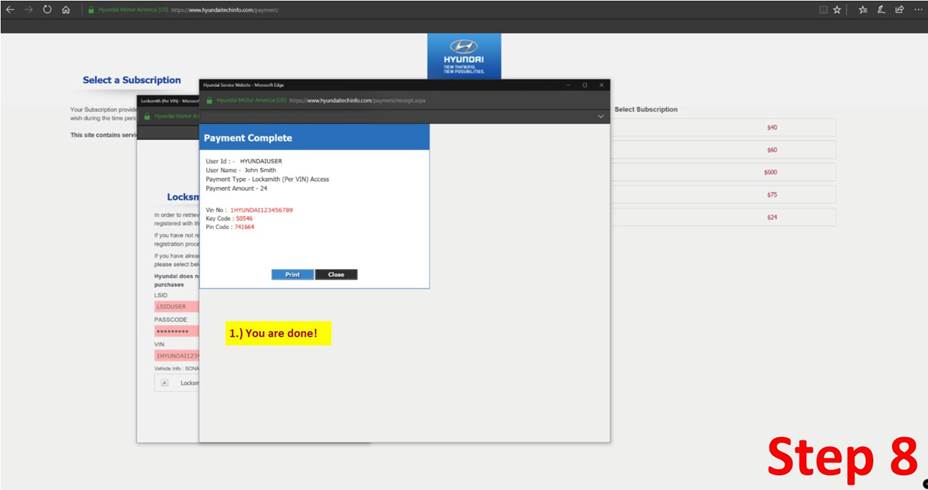Image resolution: width=928 pixels, height=490 pixels.
Task: Open browser settings and more menu
Action: pyautogui.click(x=918, y=9)
